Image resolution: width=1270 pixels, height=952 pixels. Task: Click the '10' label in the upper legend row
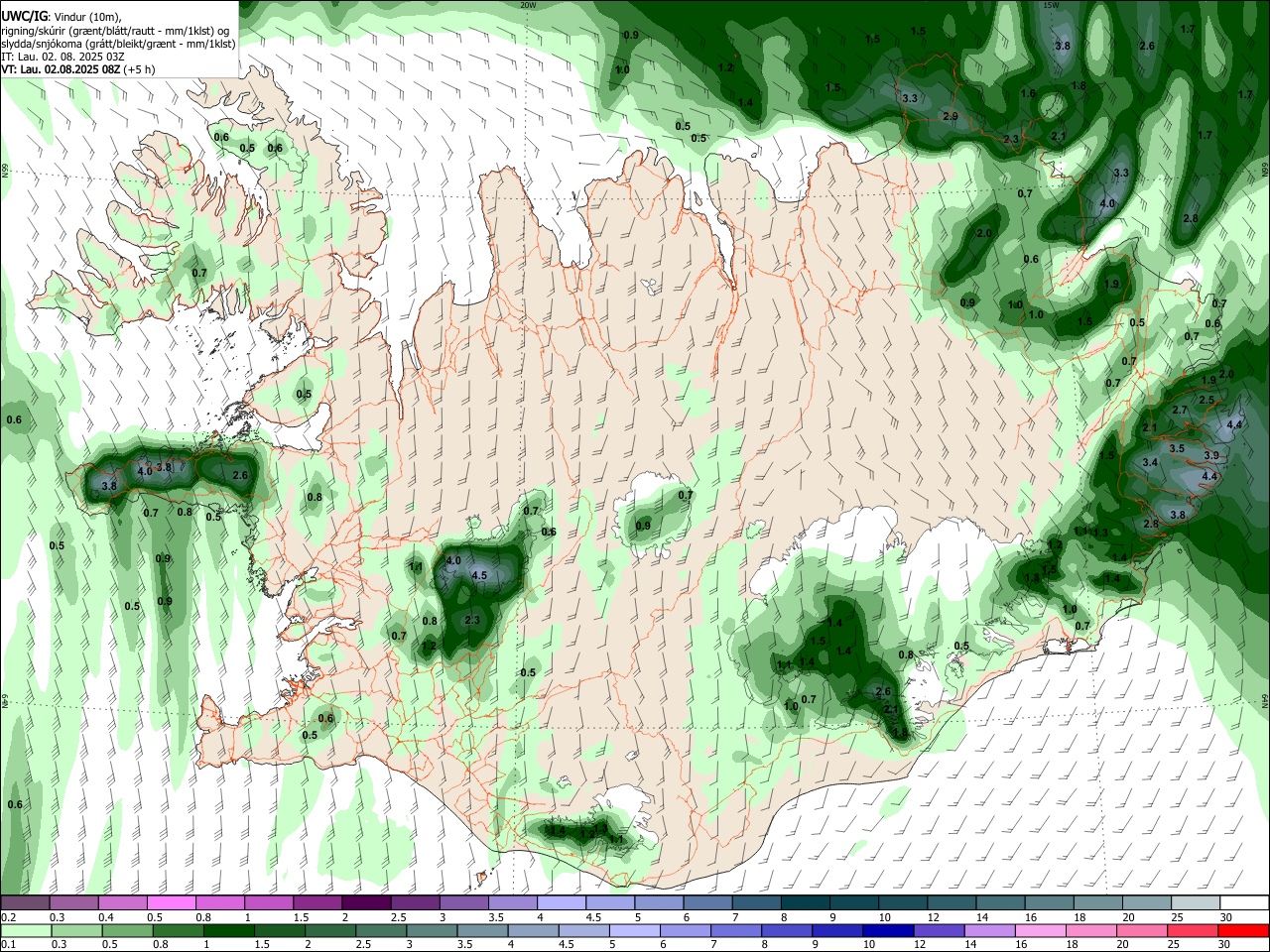(884, 917)
